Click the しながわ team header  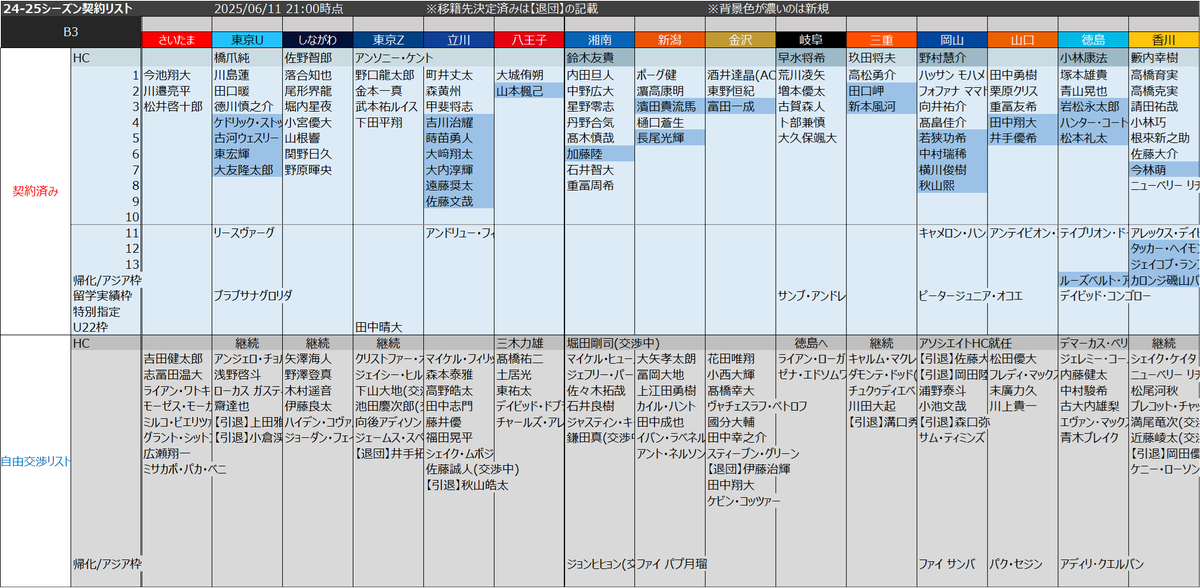[317, 40]
